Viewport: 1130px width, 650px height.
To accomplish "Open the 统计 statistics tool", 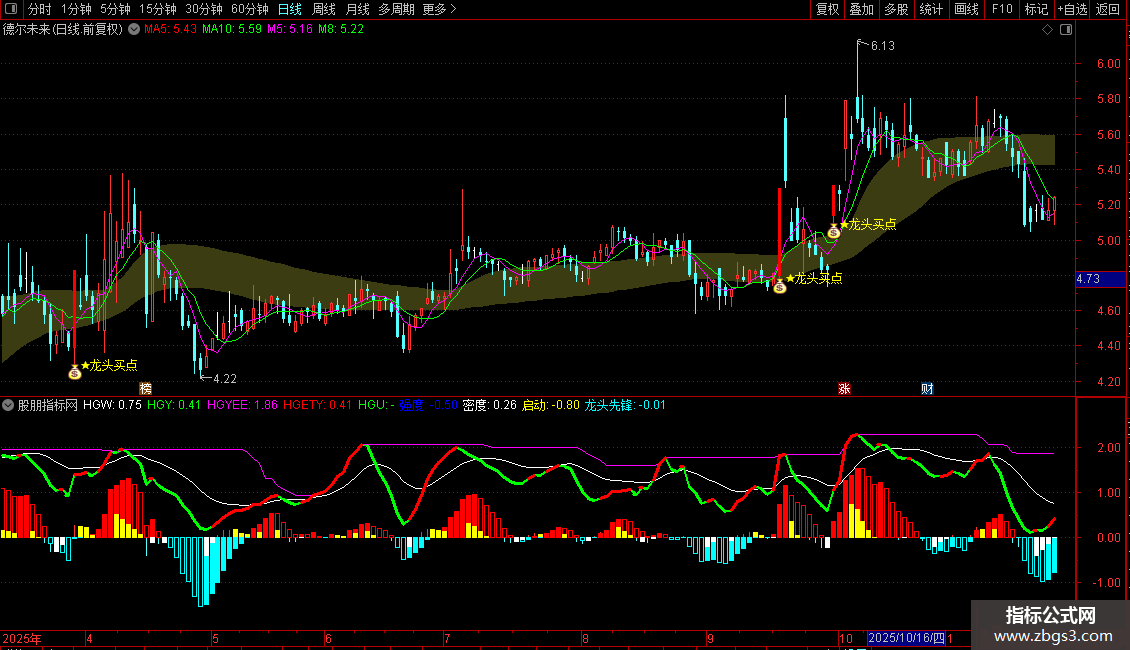I will click(x=930, y=9).
